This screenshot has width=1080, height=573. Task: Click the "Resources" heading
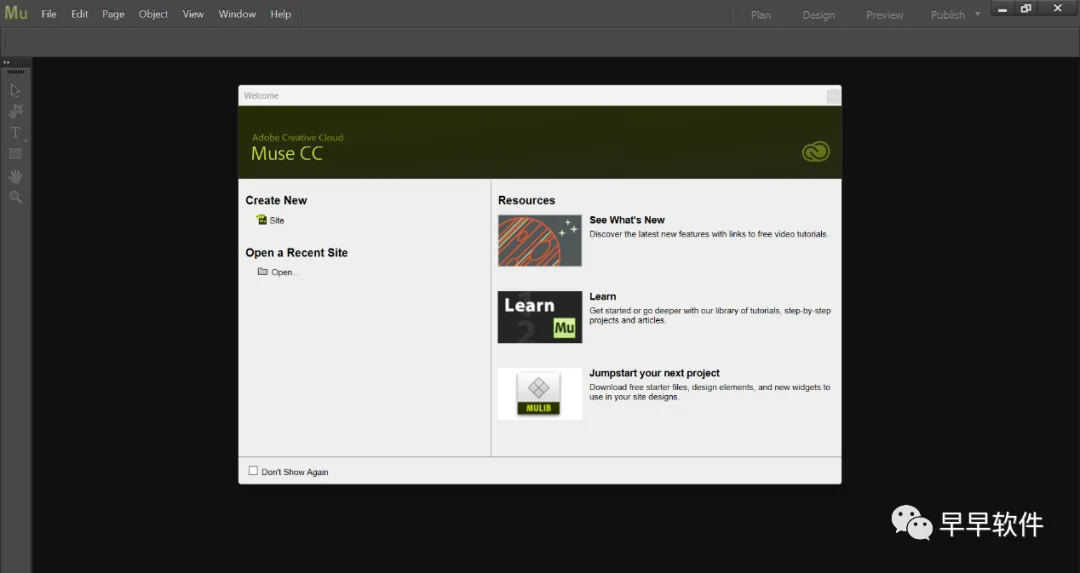pyautogui.click(x=526, y=200)
